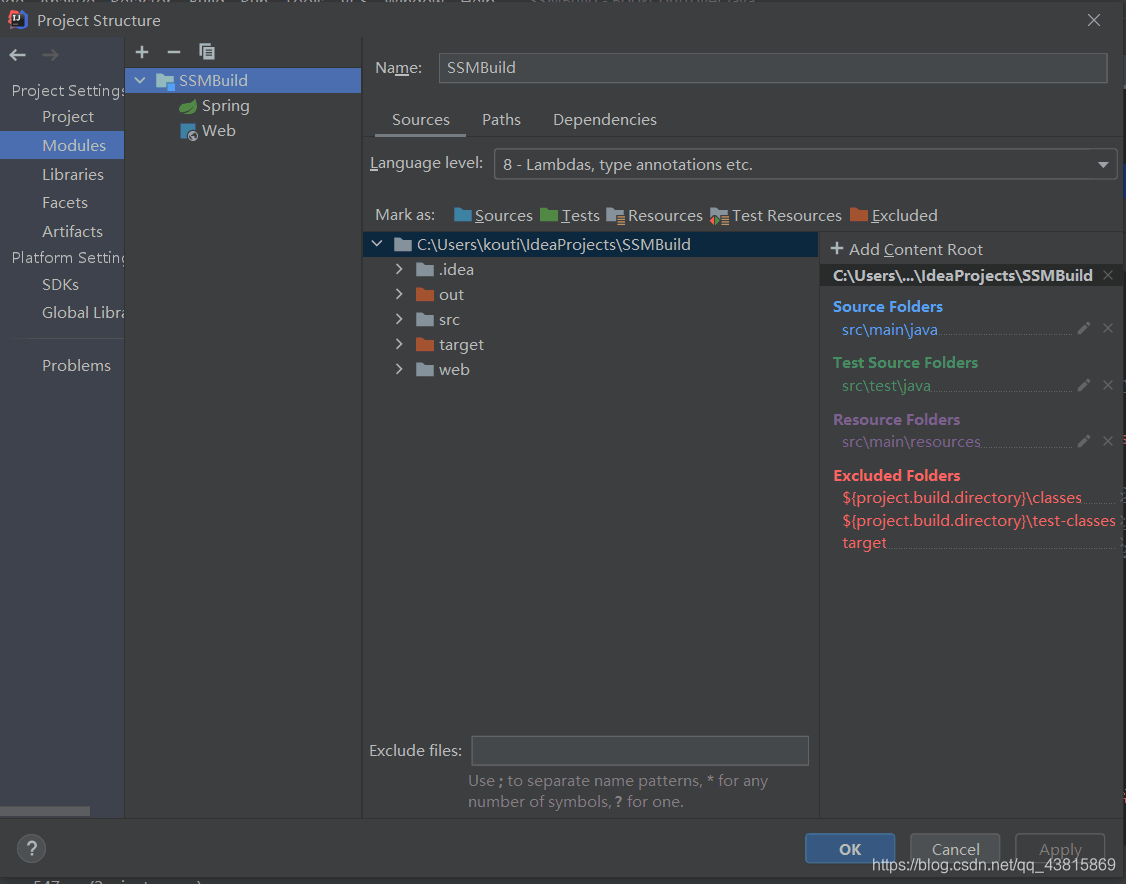The width and height of the screenshot is (1126, 884).
Task: Edit src\test\java folder properties
Action: [1084, 385]
